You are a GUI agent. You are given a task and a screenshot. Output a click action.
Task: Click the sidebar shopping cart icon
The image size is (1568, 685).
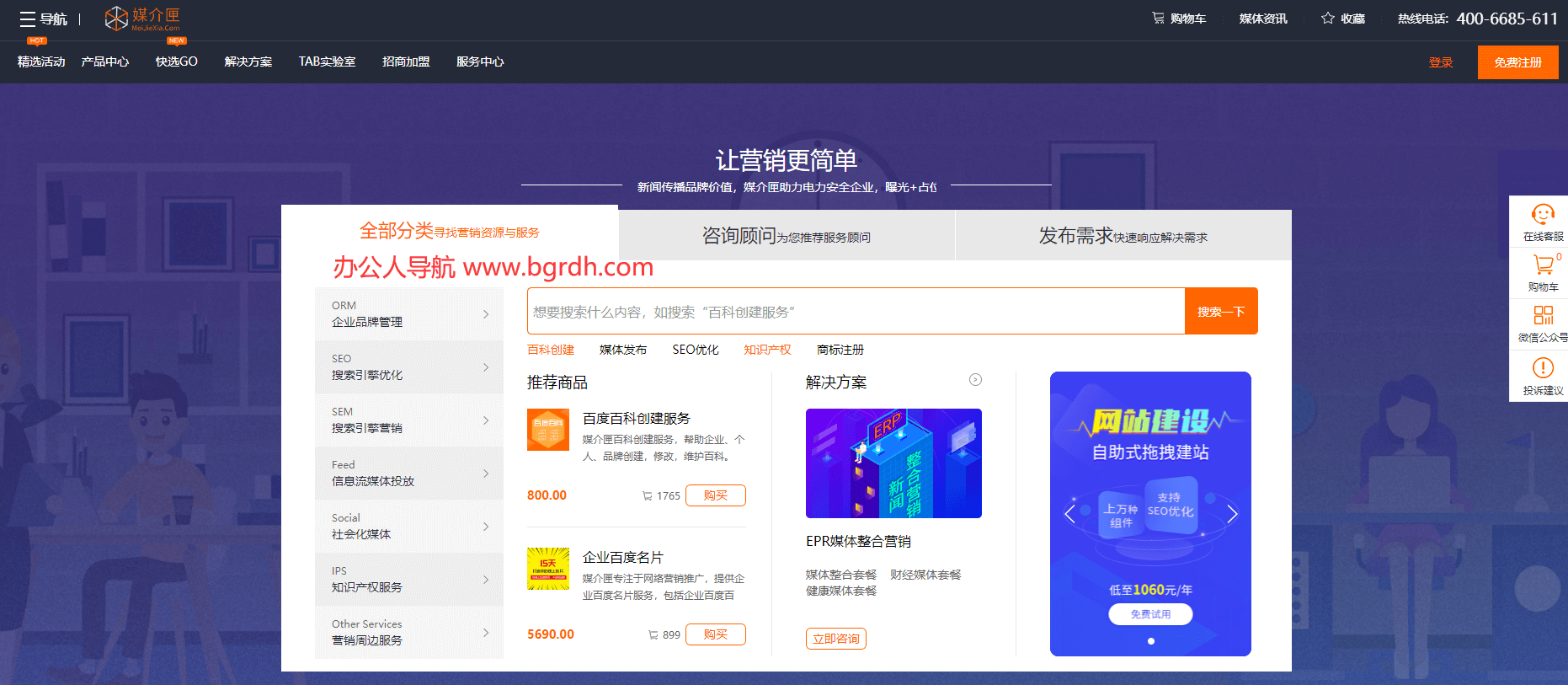point(1543,266)
